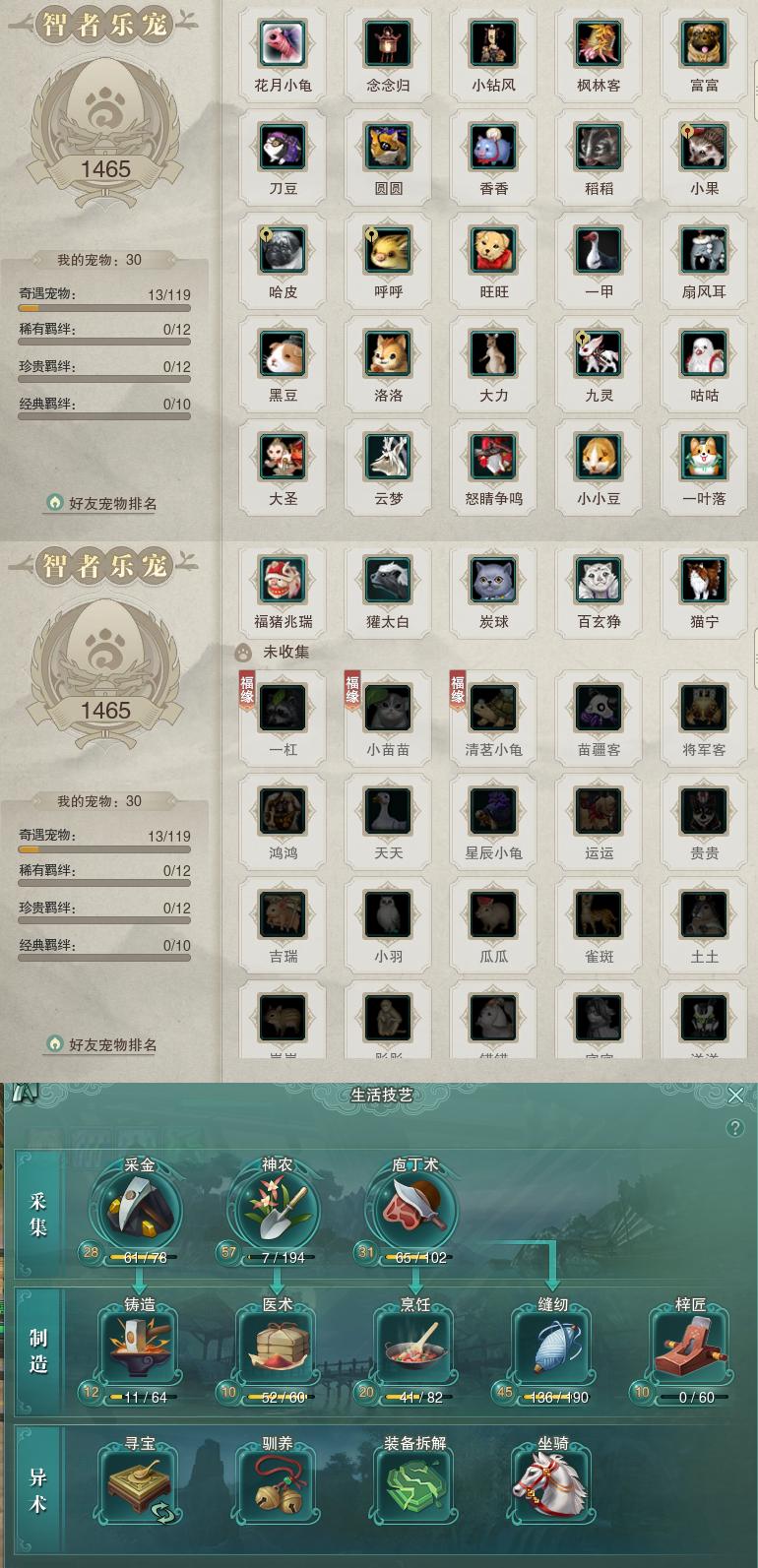Click the lower 好友宠物排名 ranking link
Screen dimensions: 758x1568
tap(102, 1044)
